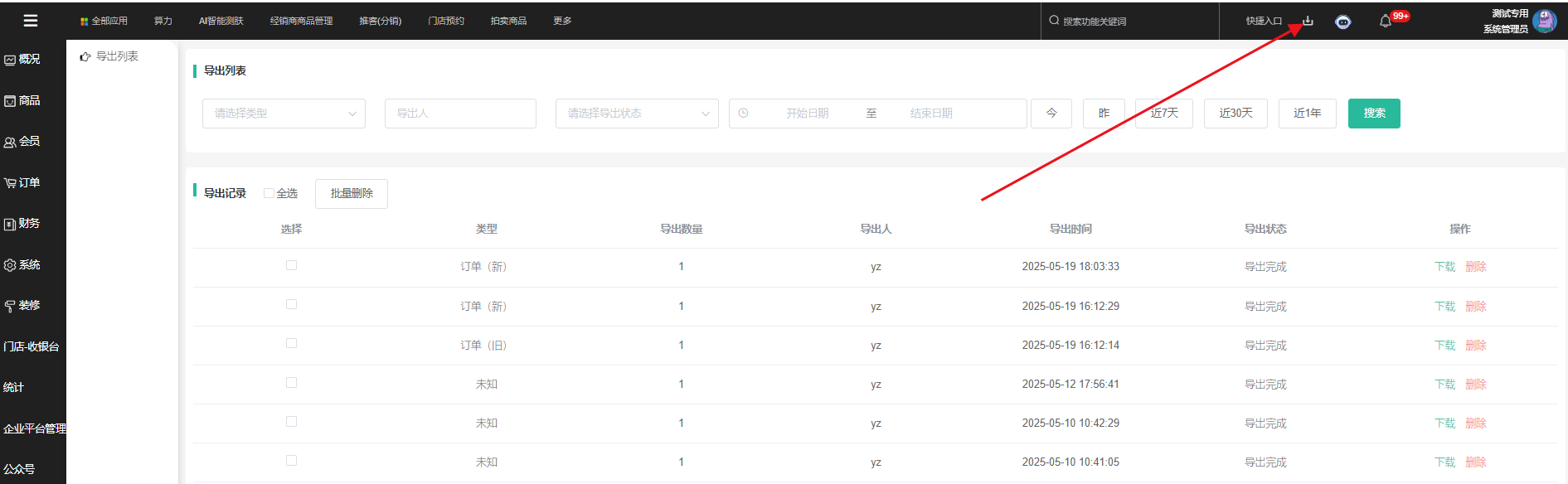Image resolution: width=1568 pixels, height=484 pixels.
Task: Click the 导出列表 pointer icon
Action: pyautogui.click(x=85, y=57)
